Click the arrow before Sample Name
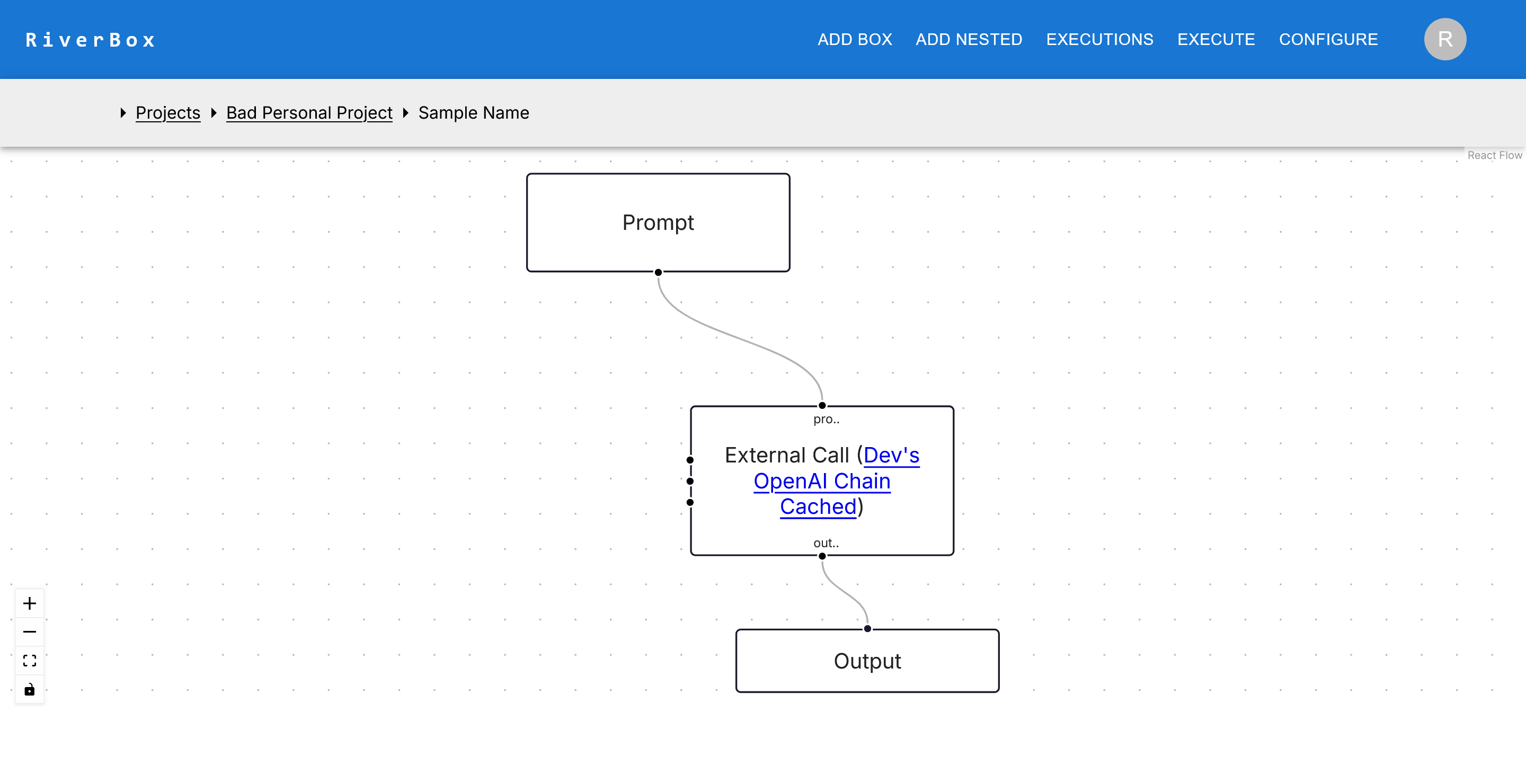Image resolution: width=1526 pixels, height=784 pixels. [x=406, y=112]
